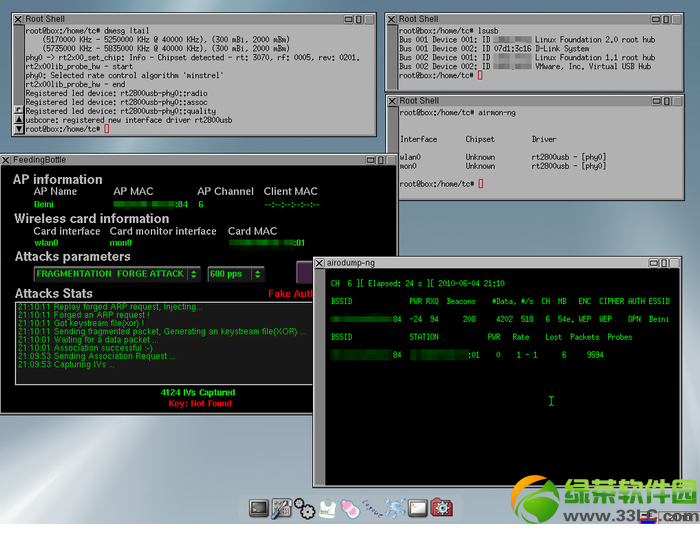Click 'usbcore: registered new interface driver rt2800usb' line

[x=129, y=120]
